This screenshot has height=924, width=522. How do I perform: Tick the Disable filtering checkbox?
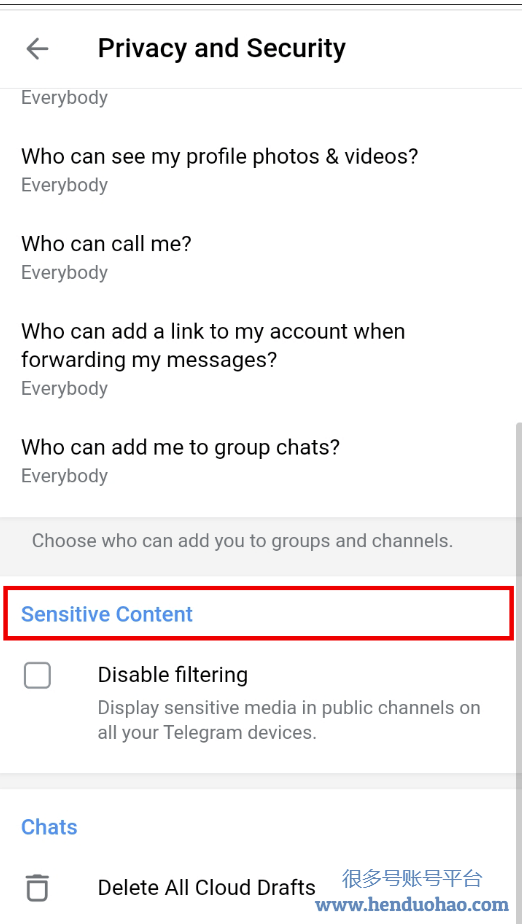coord(37,675)
